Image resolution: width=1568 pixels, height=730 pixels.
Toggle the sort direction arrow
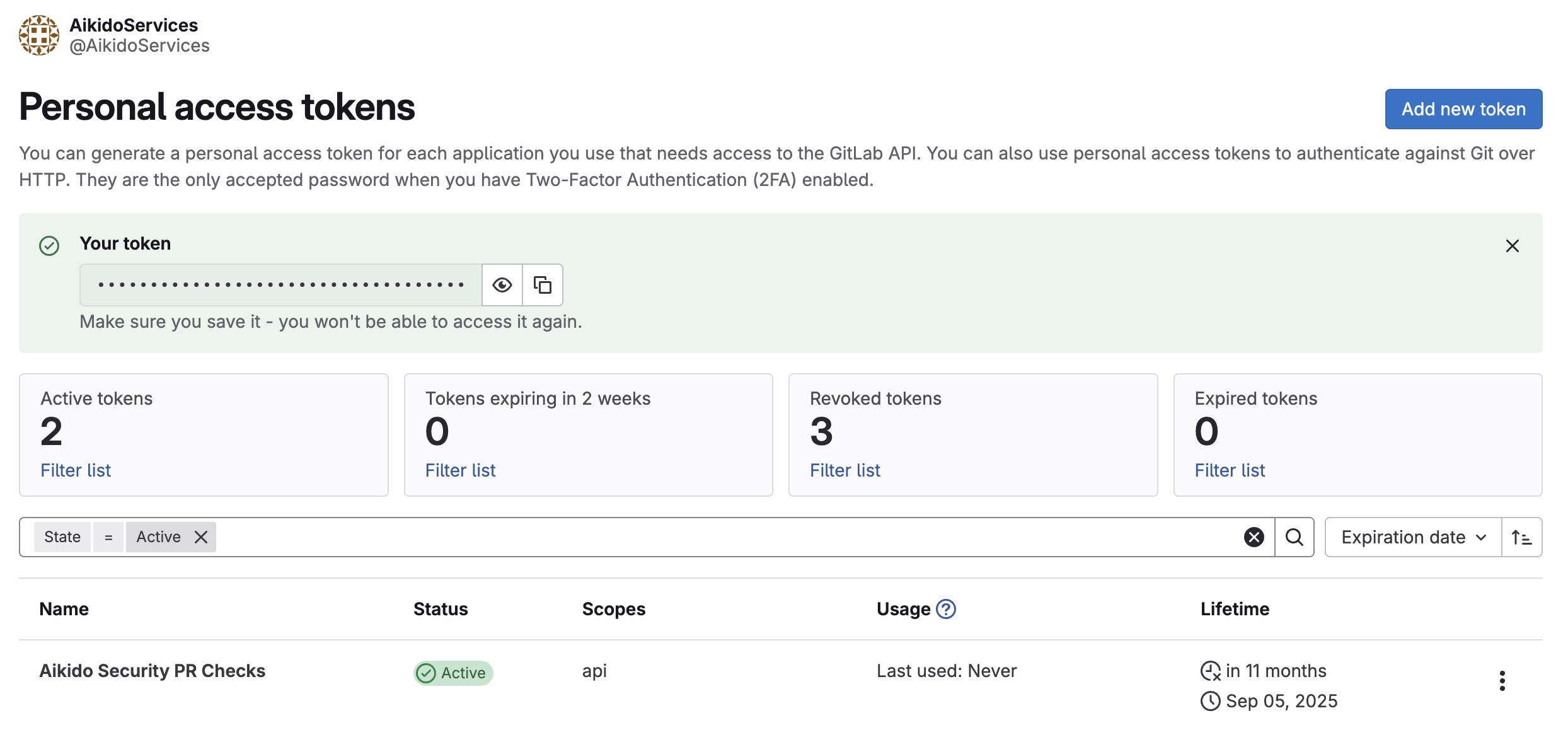(1521, 536)
